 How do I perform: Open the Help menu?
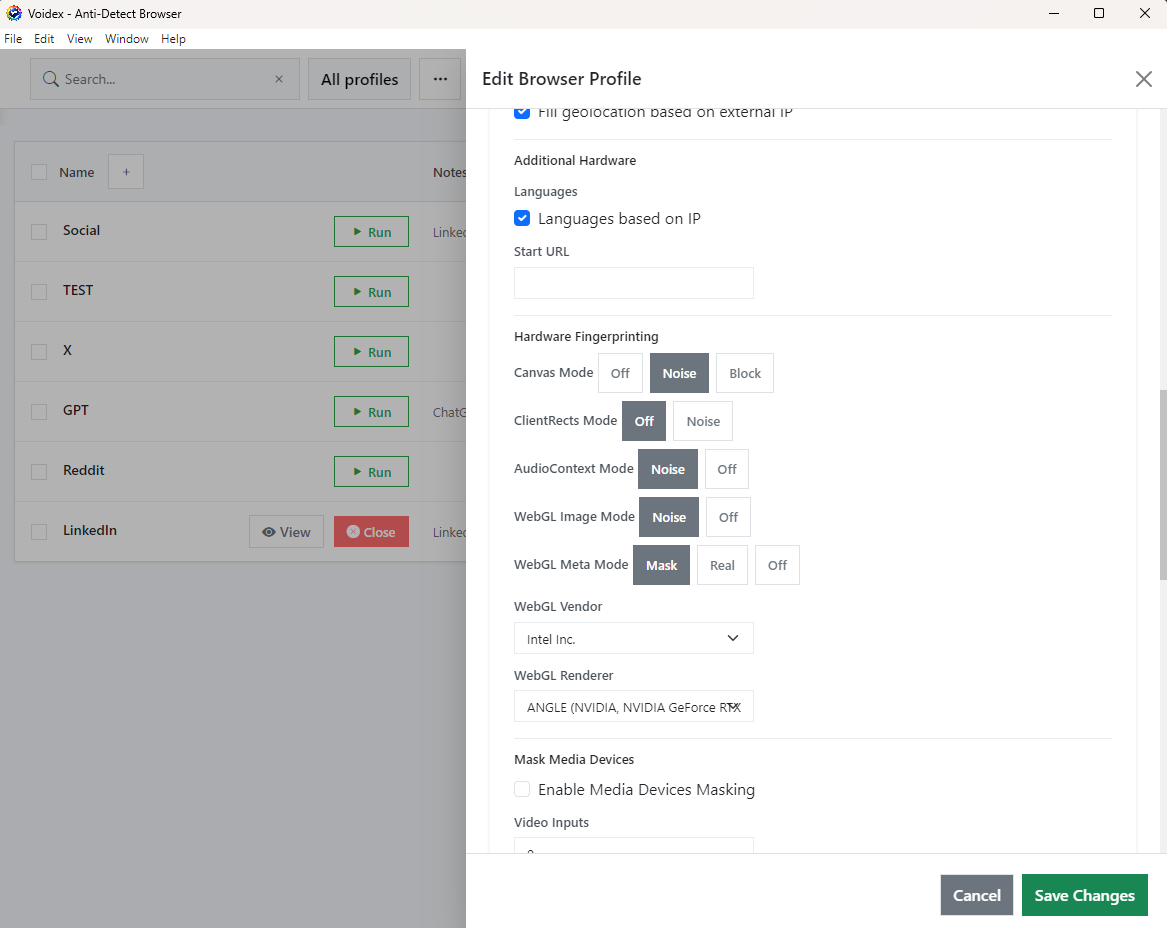tap(173, 39)
